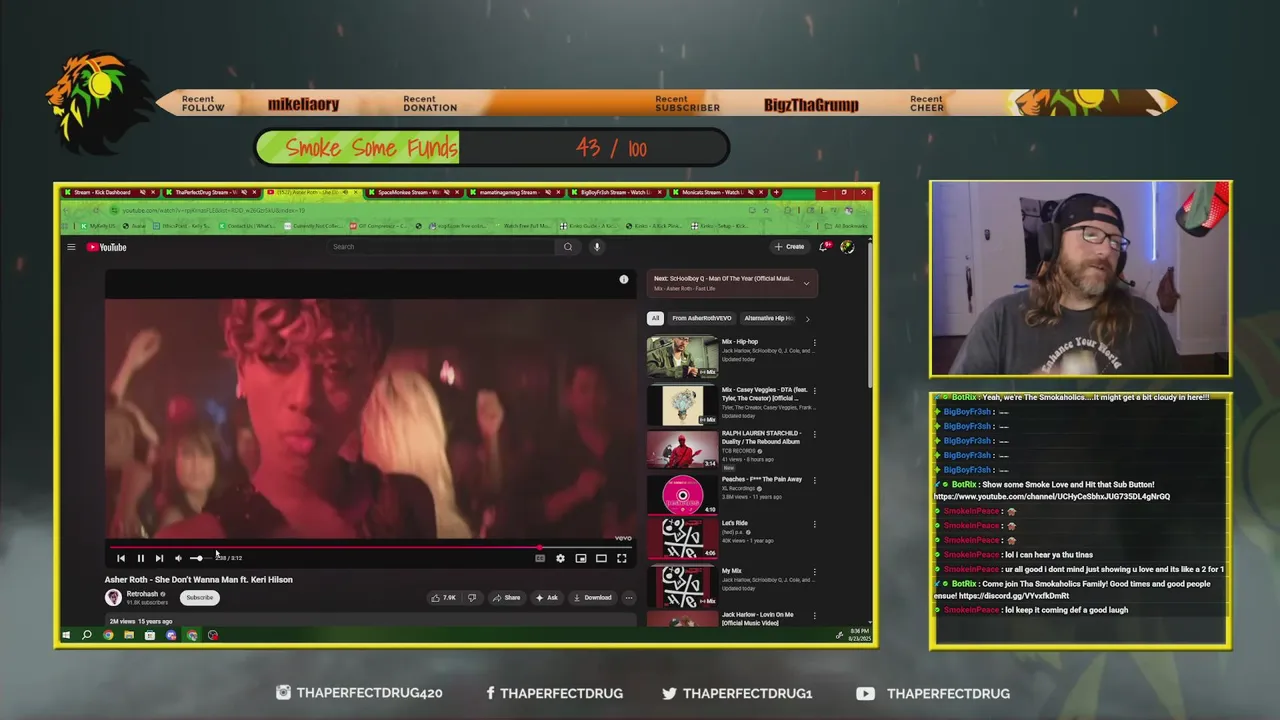Open RALPH LAUREN STARCHILD video thumbnail
The width and height of the screenshot is (1280, 720).
pos(682,449)
